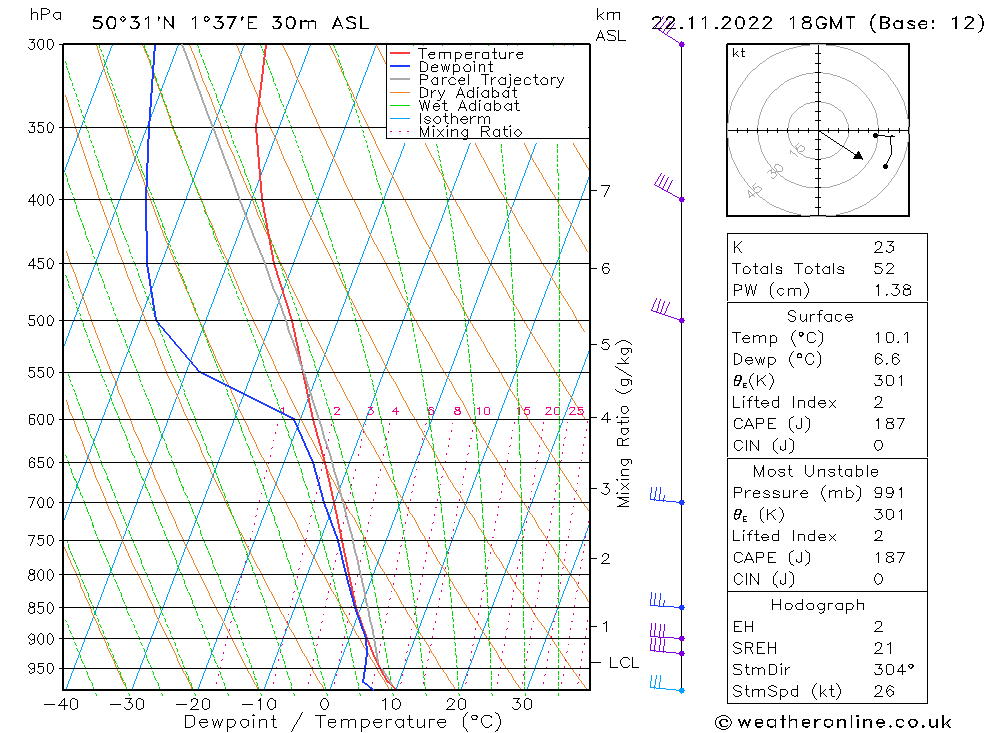Select the Parcel Trajectory legend entry
The image size is (1000, 733).
click(x=477, y=80)
